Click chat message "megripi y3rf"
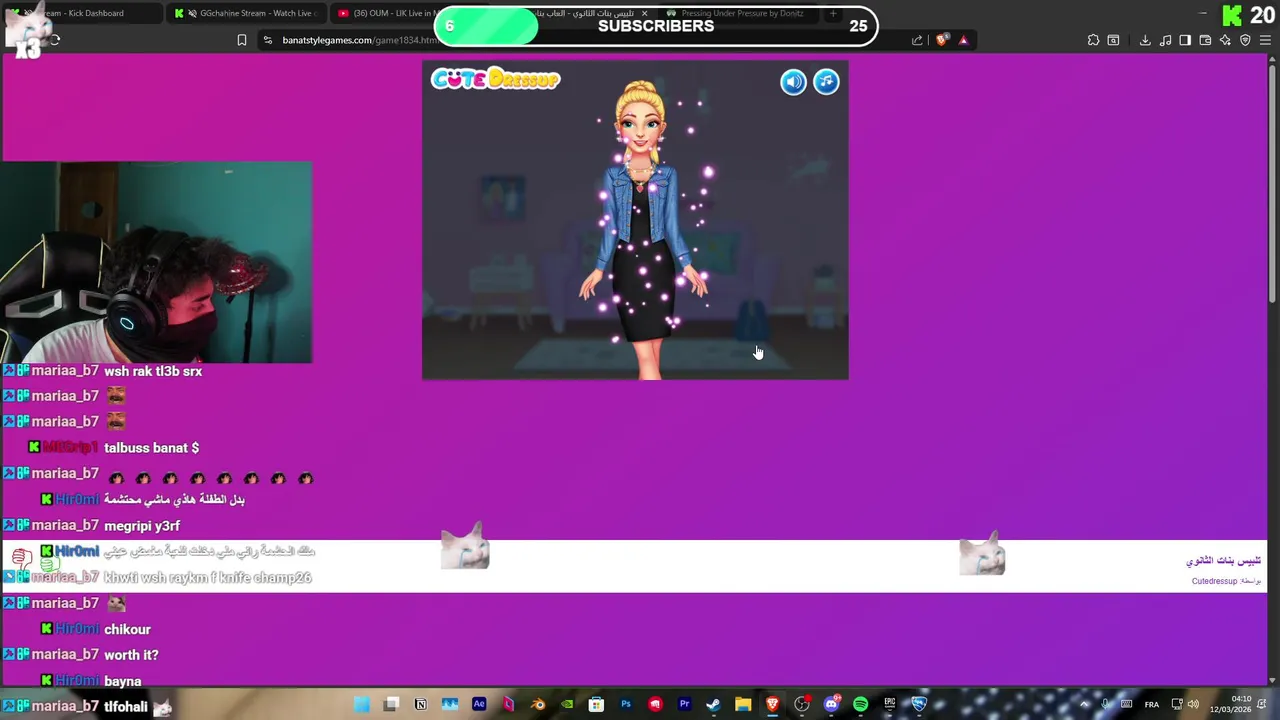 tap(142, 526)
